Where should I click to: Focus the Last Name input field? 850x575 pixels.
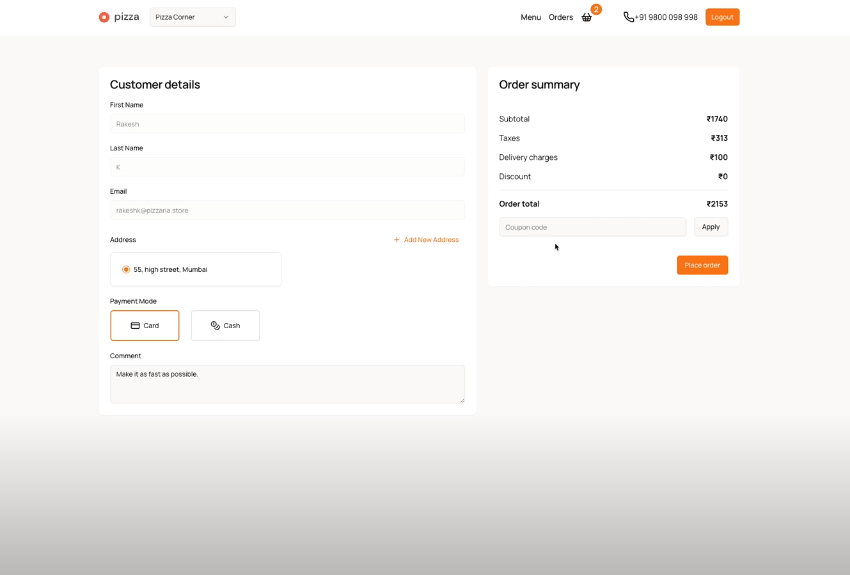[287, 167]
